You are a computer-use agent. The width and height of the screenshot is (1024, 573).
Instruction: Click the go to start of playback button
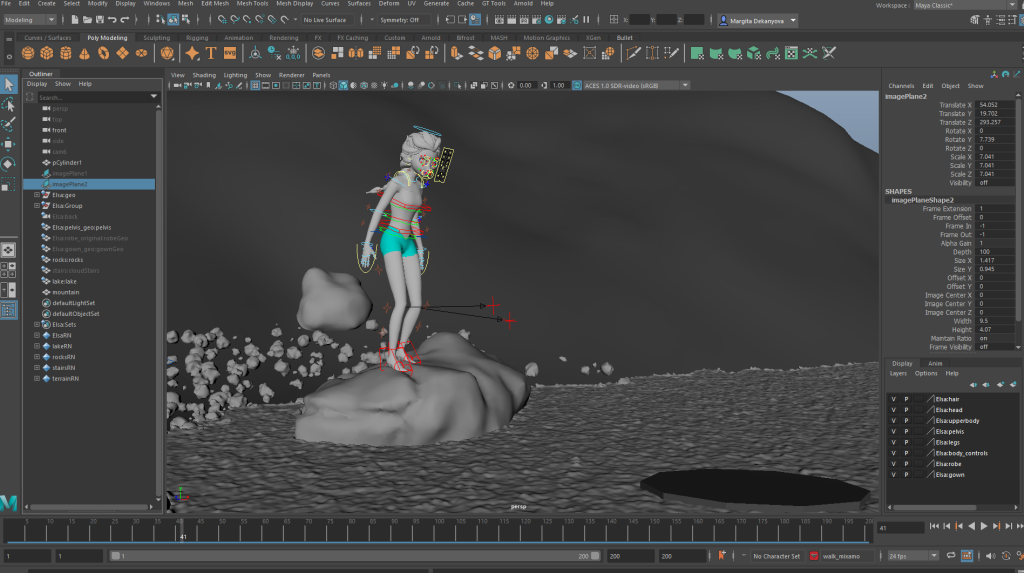tap(934, 526)
